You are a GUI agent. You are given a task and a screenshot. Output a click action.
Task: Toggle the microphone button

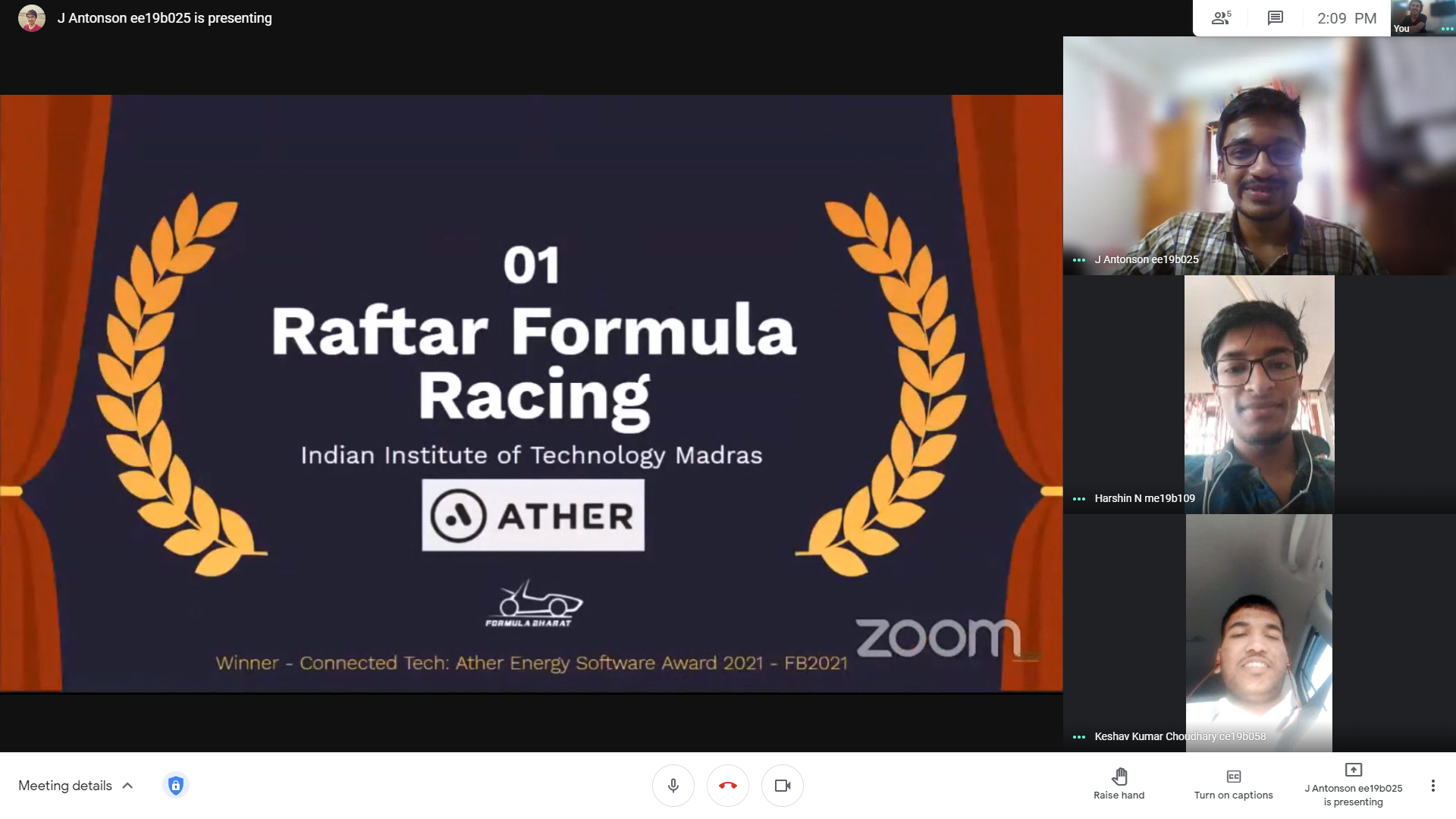pyautogui.click(x=673, y=786)
